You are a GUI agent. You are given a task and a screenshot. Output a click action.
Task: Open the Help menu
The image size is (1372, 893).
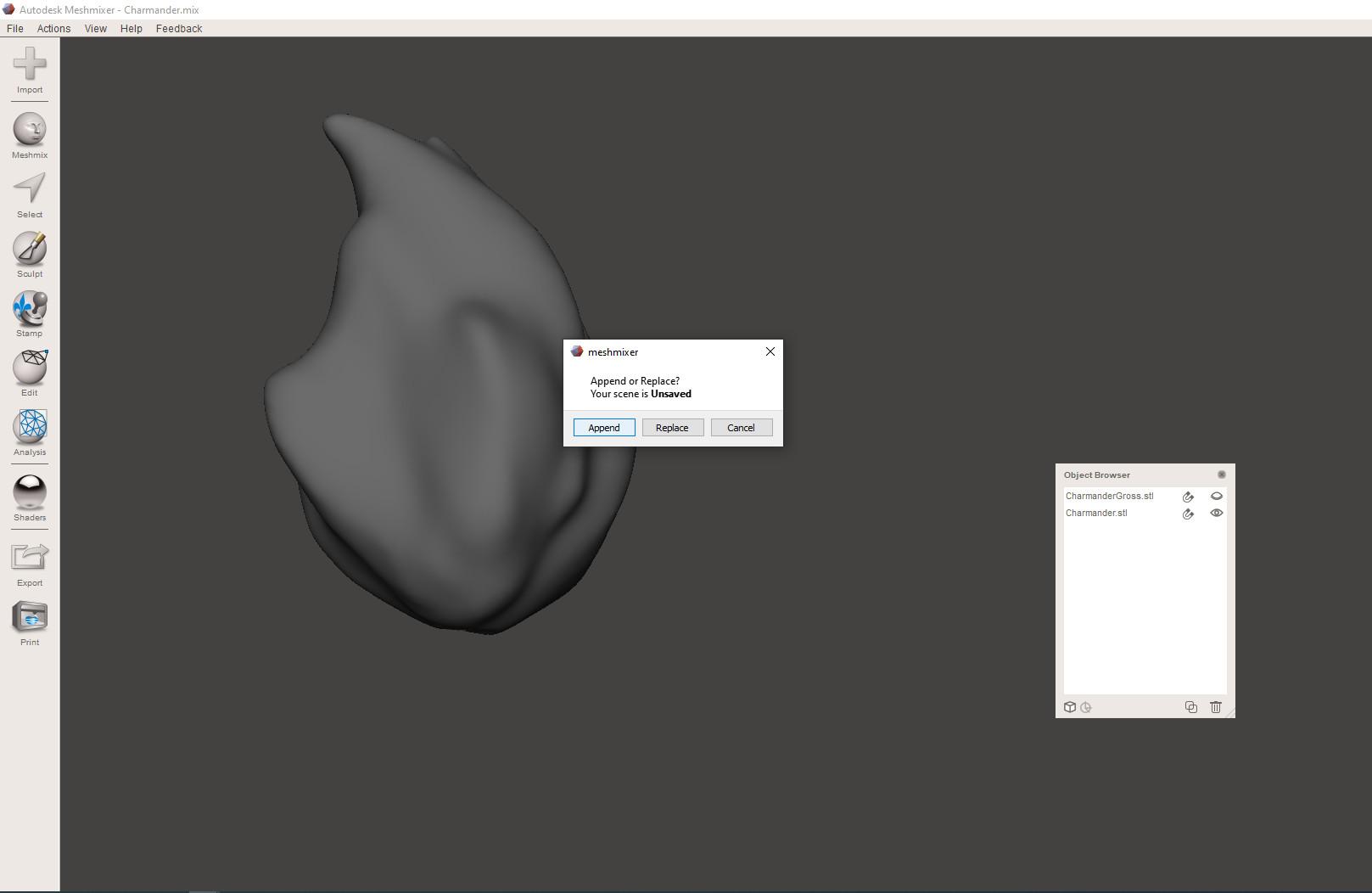132,28
